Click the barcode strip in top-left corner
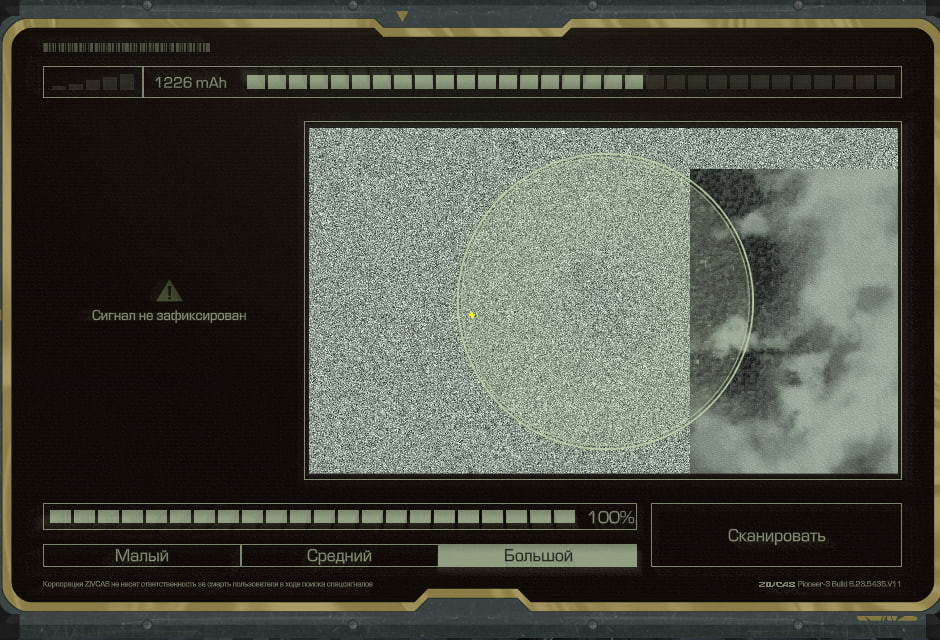This screenshot has width=940, height=640. pos(126,47)
